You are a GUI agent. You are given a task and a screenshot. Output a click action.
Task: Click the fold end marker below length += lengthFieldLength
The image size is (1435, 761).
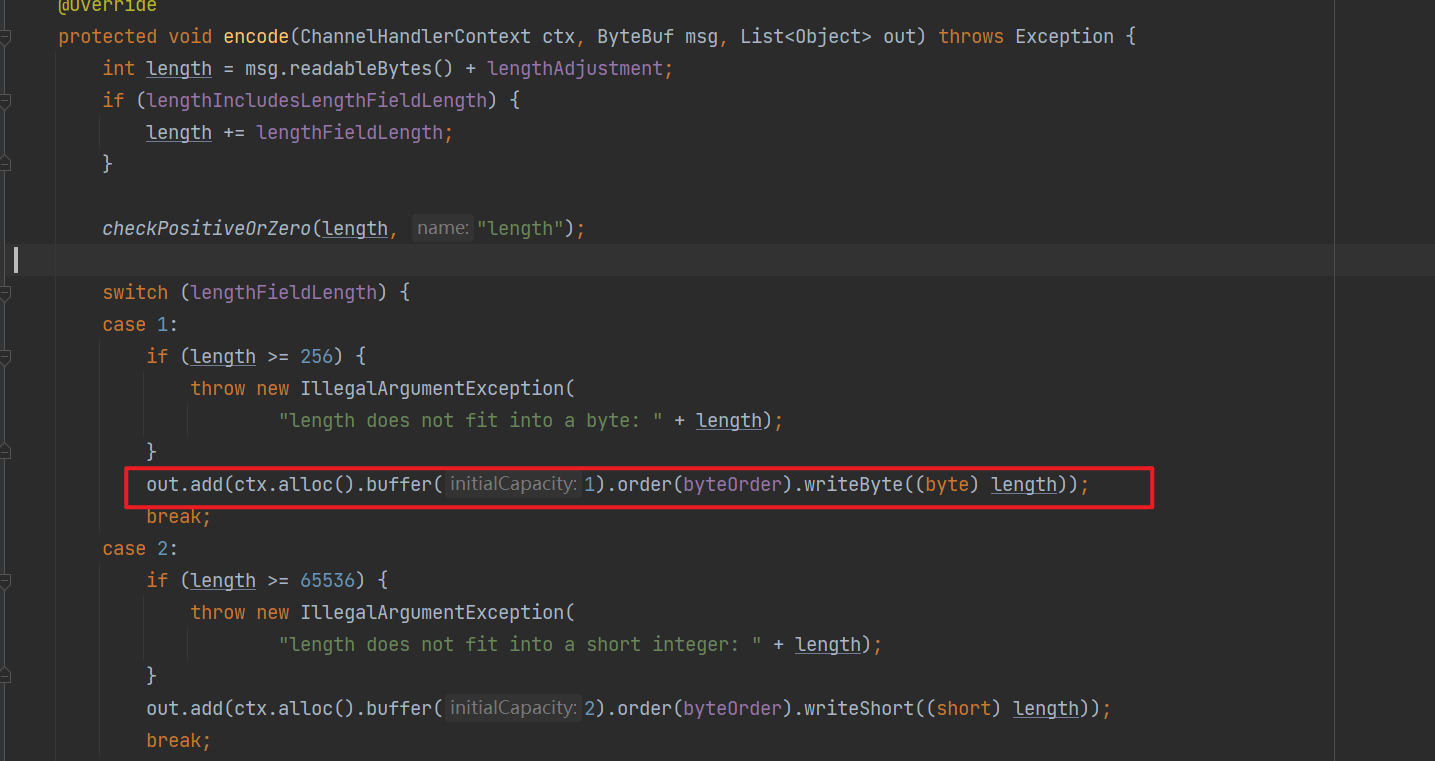pos(5,163)
